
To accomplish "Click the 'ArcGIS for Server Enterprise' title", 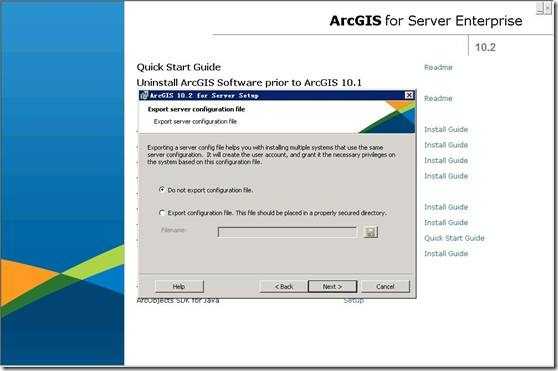I will click(x=426, y=21).
